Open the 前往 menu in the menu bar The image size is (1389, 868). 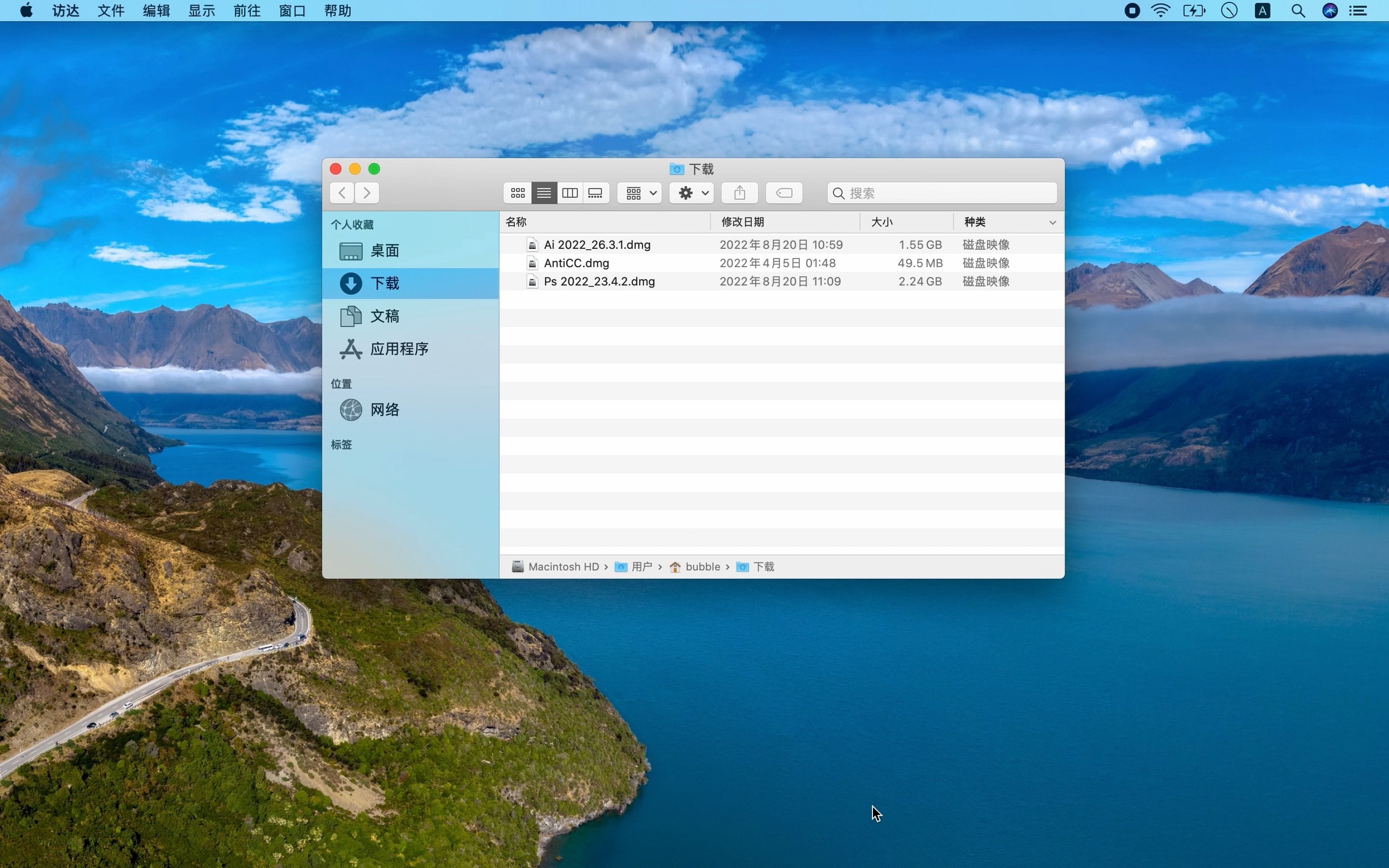pyautogui.click(x=247, y=11)
